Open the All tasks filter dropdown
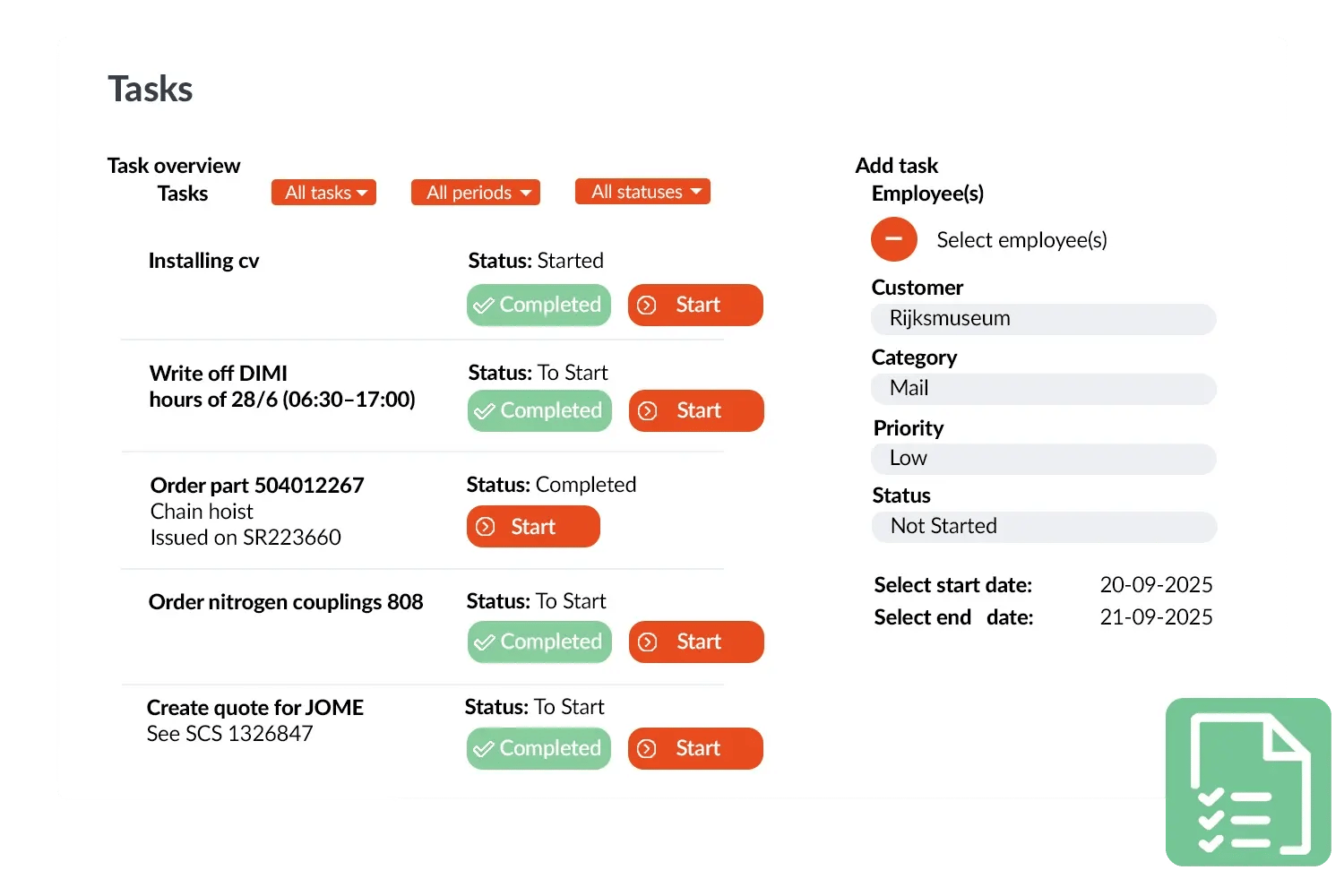Screen dimensions: 1344x896 pyautogui.click(x=324, y=193)
